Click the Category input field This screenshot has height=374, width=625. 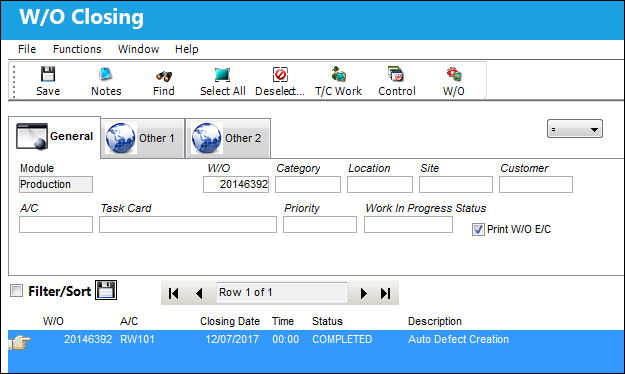tap(308, 184)
